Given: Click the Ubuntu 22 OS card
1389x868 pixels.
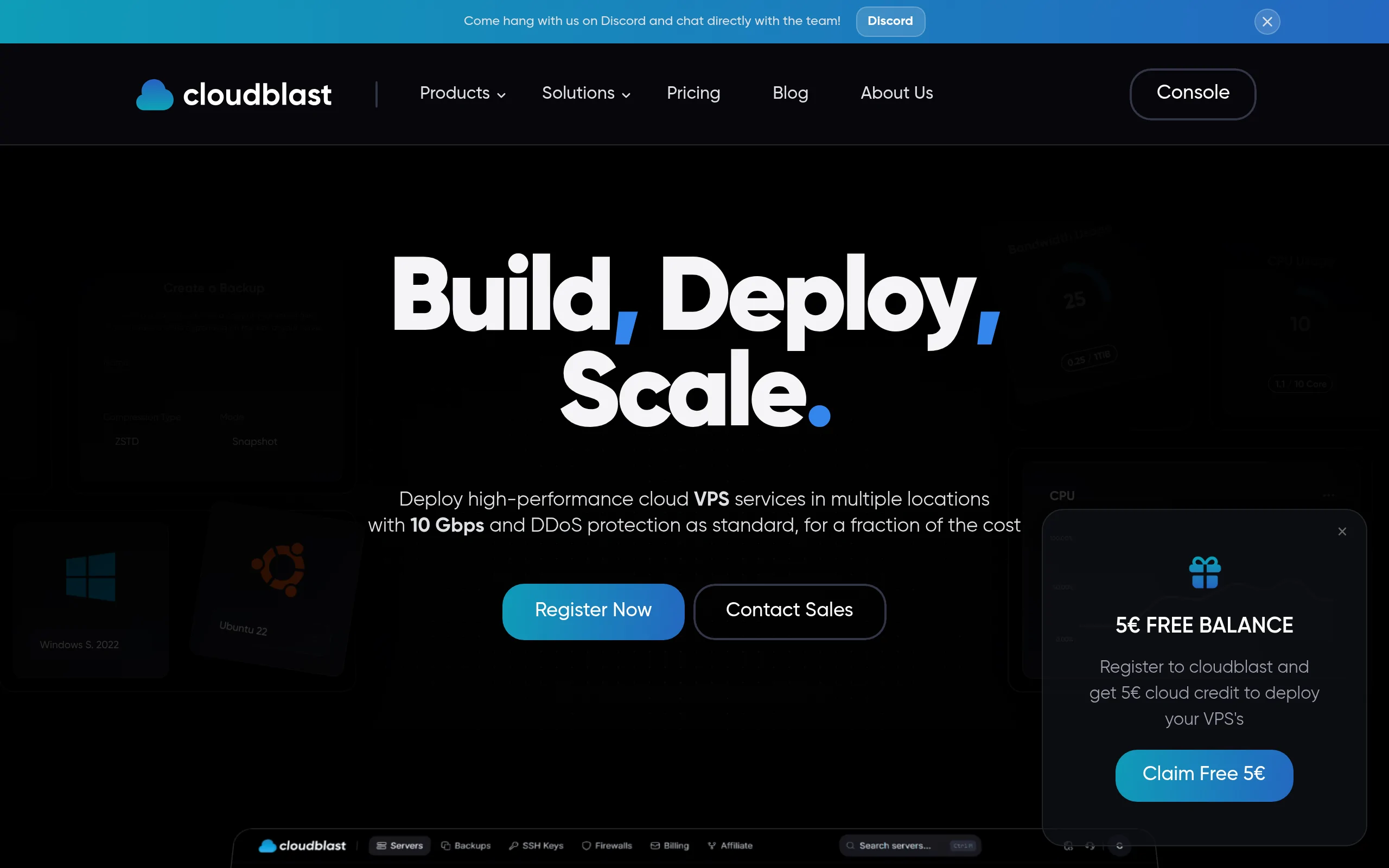Looking at the screenshot, I should [277, 589].
